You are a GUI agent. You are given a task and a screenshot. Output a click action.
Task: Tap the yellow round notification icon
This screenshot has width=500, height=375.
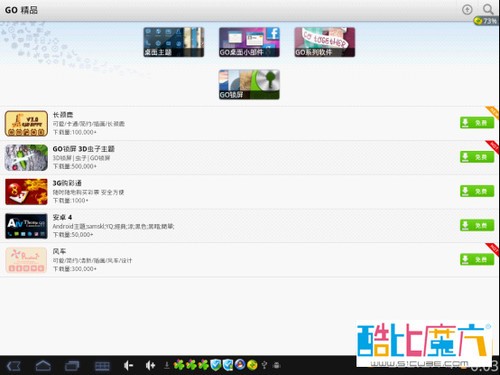[252, 365]
